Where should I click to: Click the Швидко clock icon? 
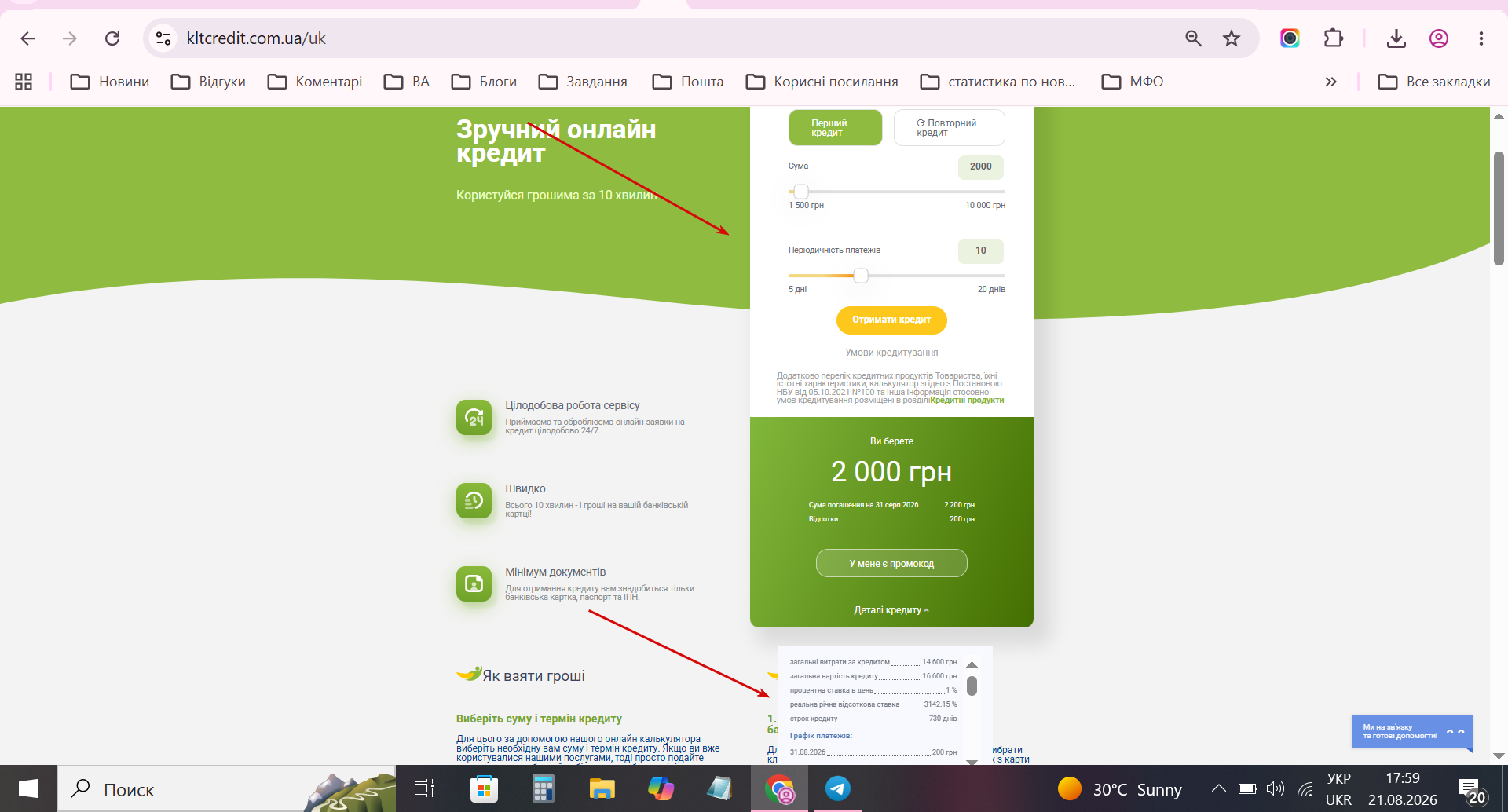(474, 500)
